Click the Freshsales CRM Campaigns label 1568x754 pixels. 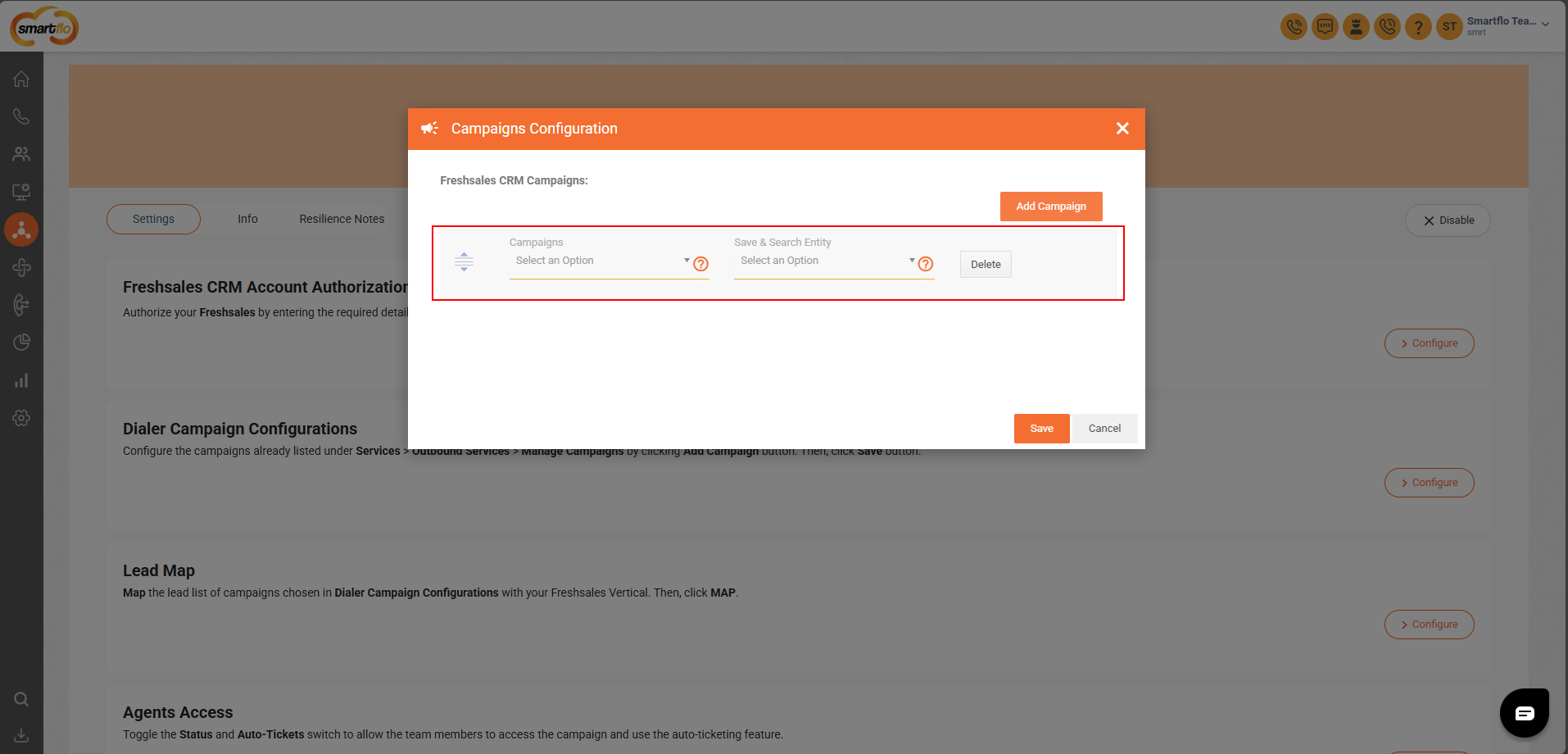point(514,180)
